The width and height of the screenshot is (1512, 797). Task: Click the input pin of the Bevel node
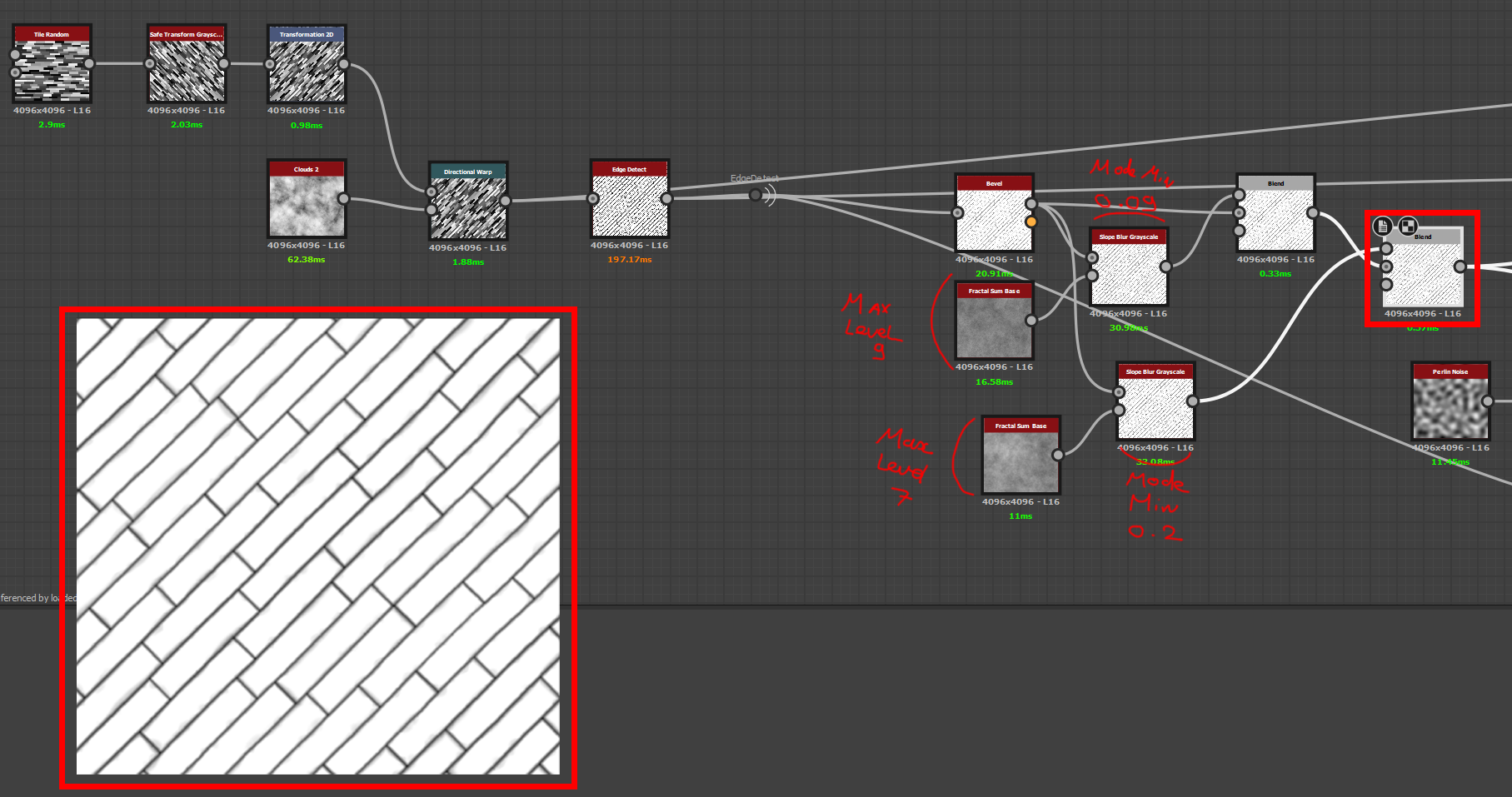pyautogui.click(x=958, y=212)
